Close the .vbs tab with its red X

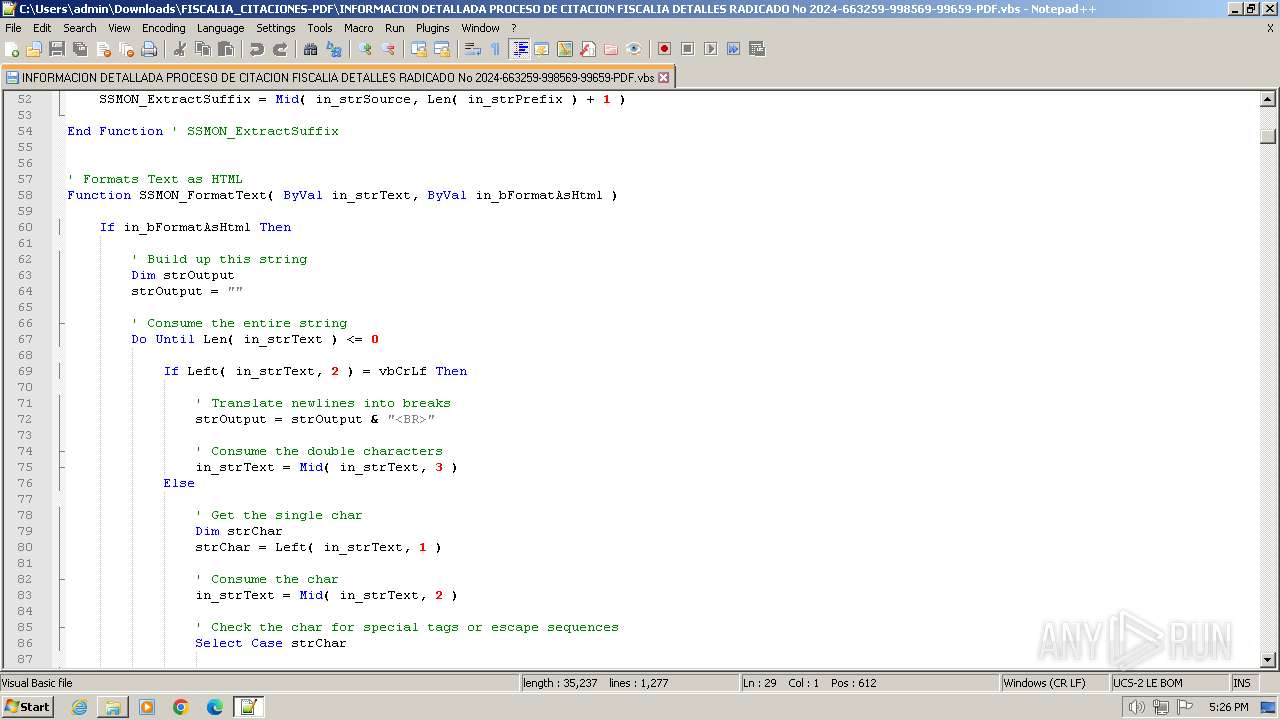tap(663, 77)
